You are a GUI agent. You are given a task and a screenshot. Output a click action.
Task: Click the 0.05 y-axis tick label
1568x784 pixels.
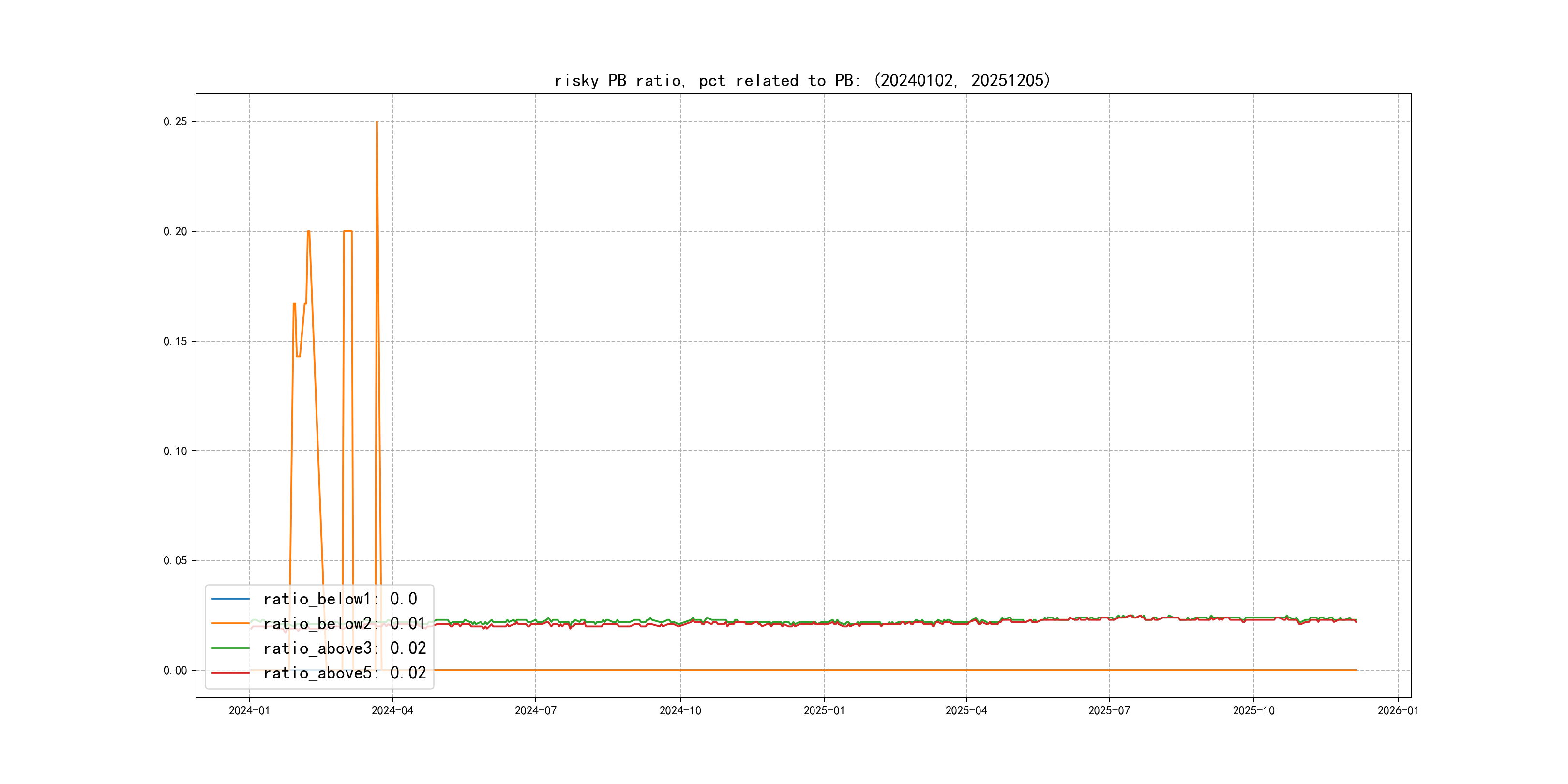175,560
